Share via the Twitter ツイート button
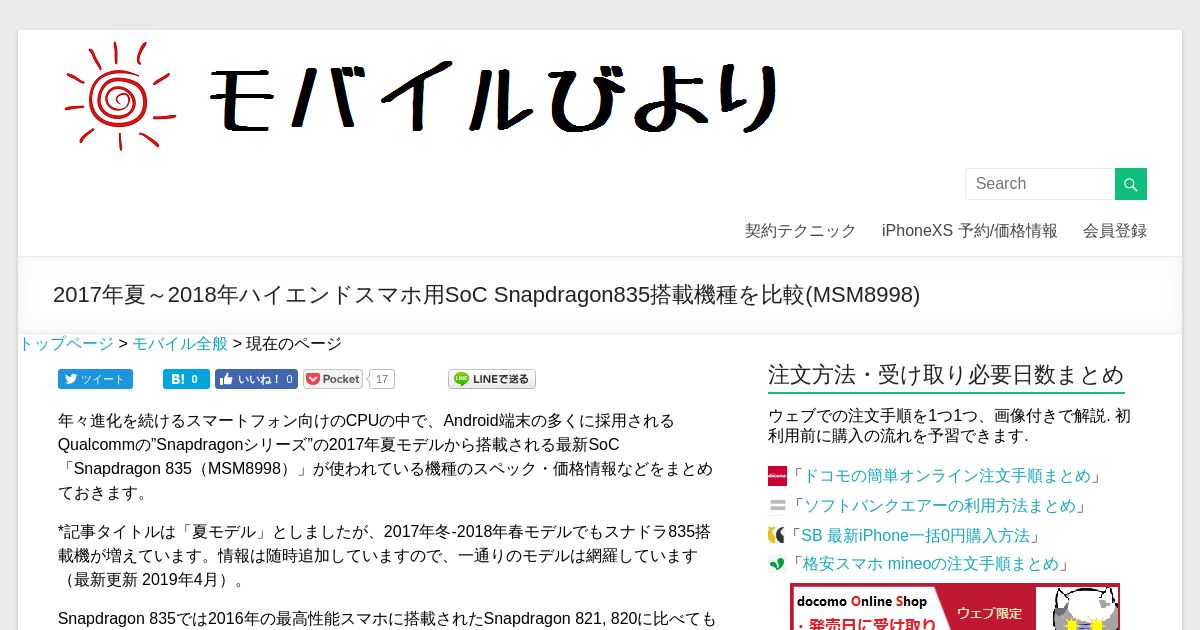The image size is (1200, 630). [x=95, y=379]
